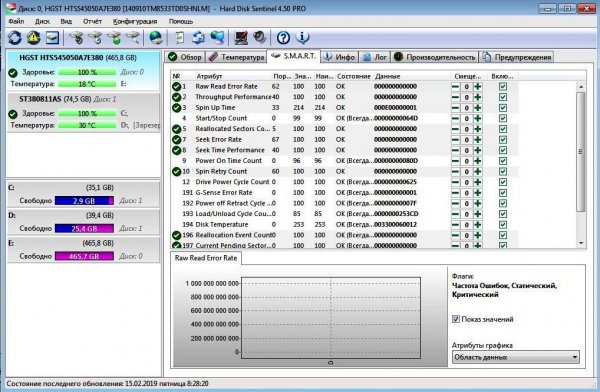Switch to the Температура tab
This screenshot has width=600, height=392.
pyautogui.click(x=236, y=57)
